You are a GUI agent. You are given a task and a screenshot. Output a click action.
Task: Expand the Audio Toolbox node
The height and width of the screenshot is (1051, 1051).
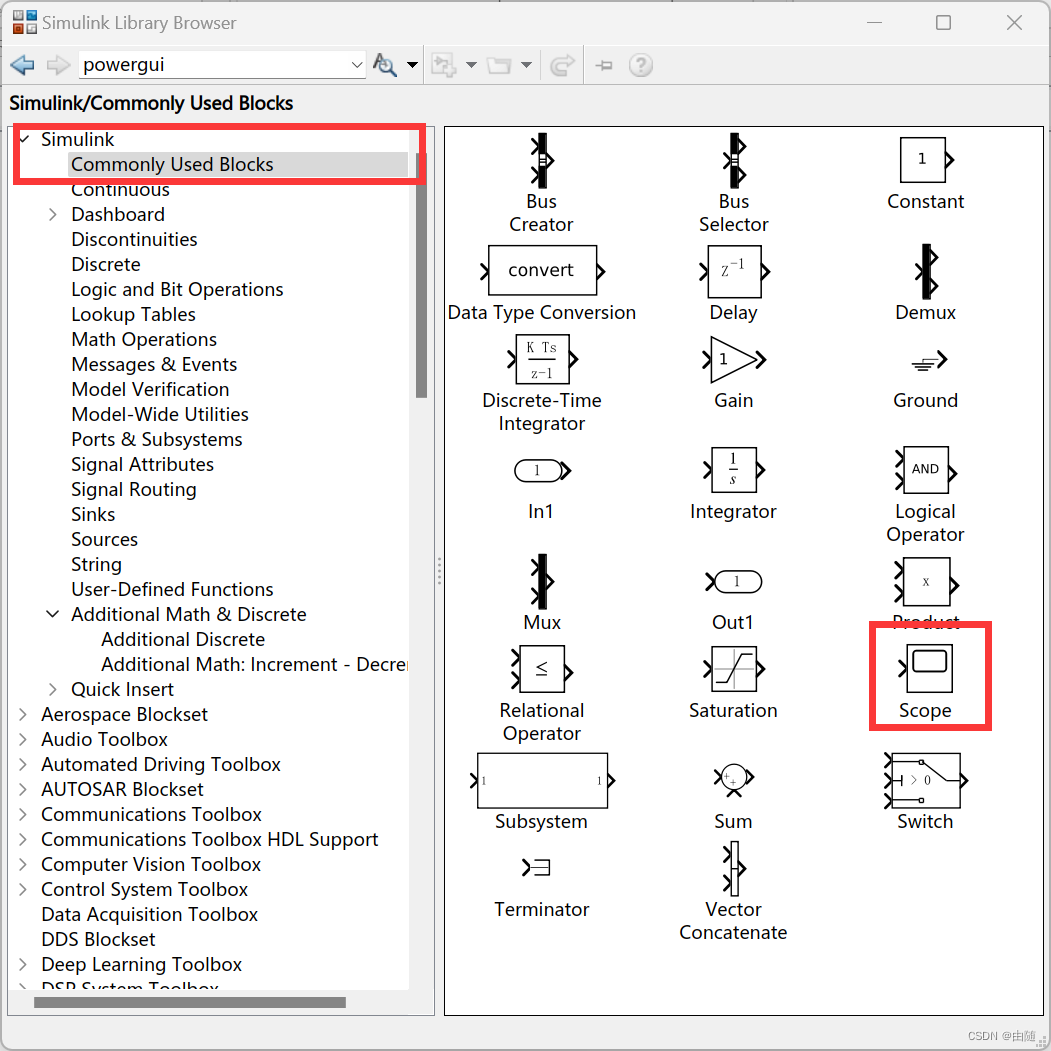(23, 739)
